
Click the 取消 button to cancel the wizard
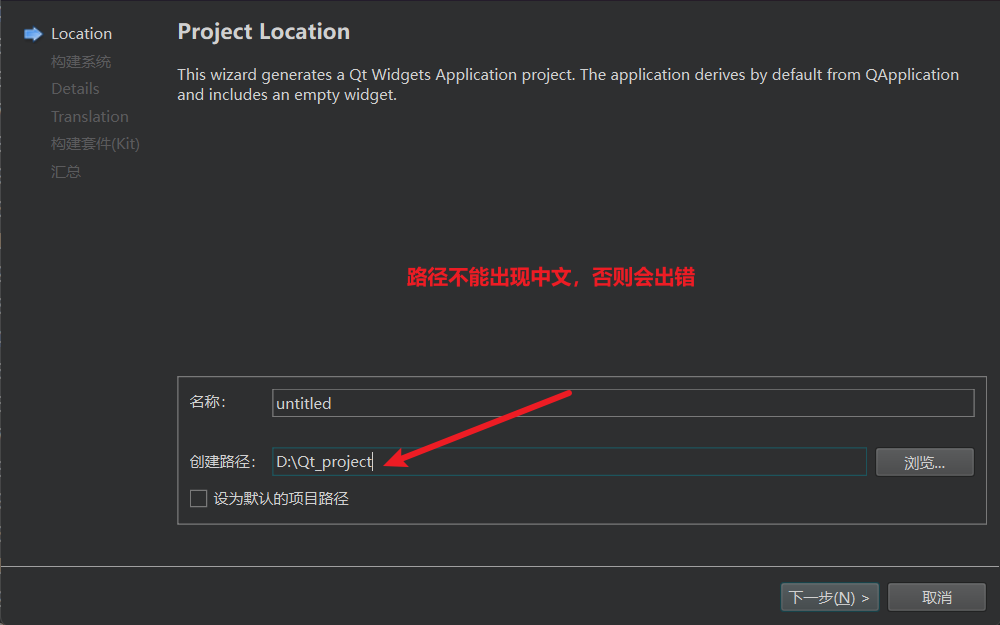pos(936,596)
